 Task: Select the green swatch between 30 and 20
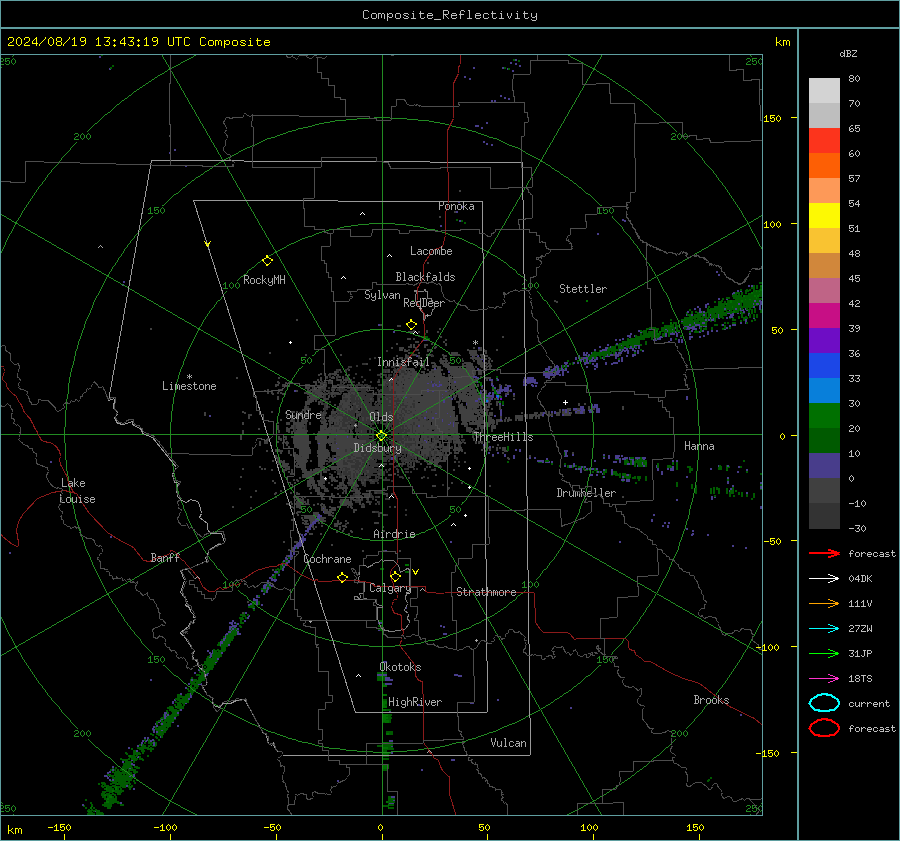point(824,416)
